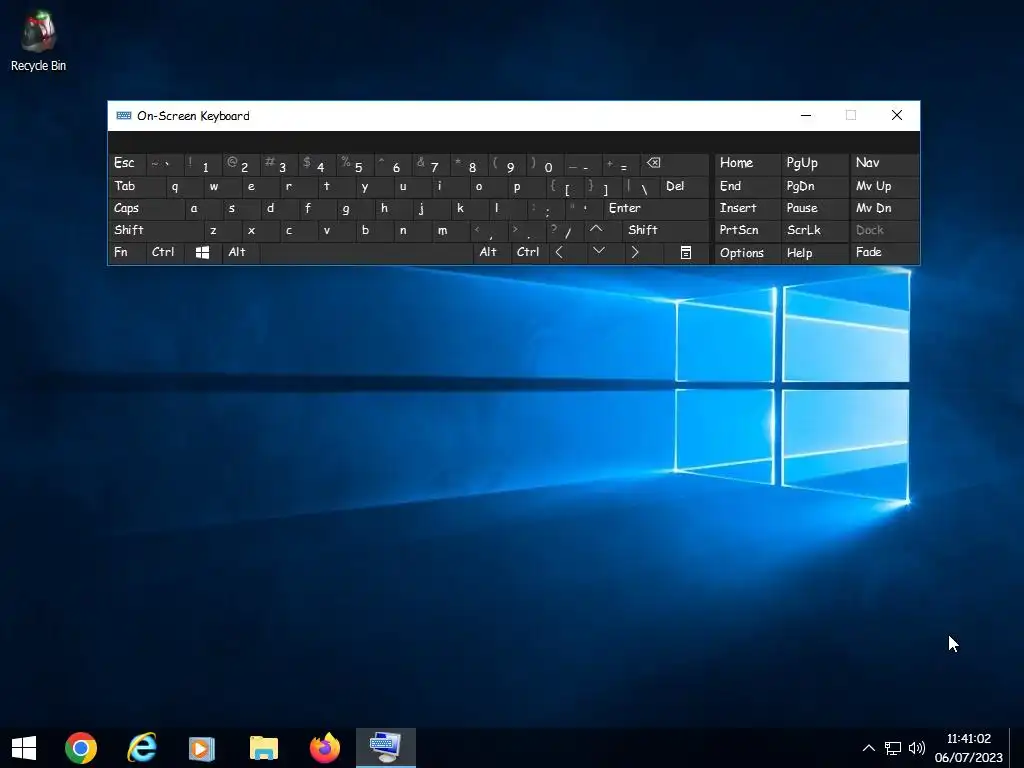The width and height of the screenshot is (1024, 768).
Task: Open the volume control in system tray
Action: coord(916,748)
